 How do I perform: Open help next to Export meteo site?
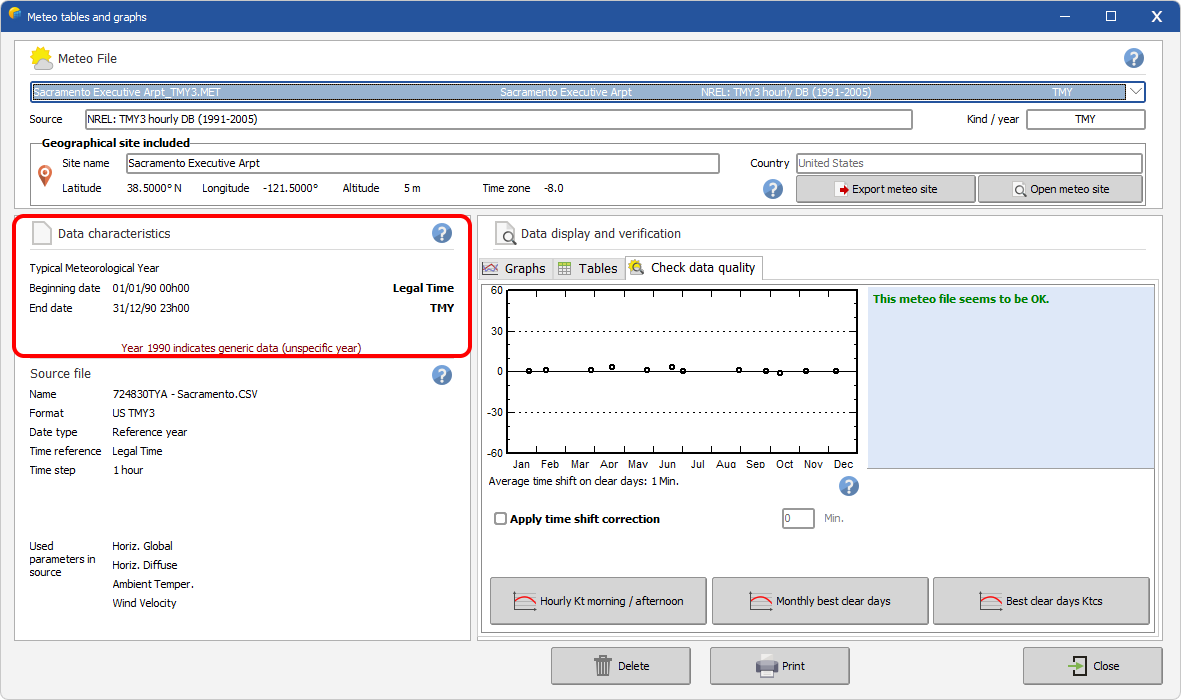[x=773, y=189]
